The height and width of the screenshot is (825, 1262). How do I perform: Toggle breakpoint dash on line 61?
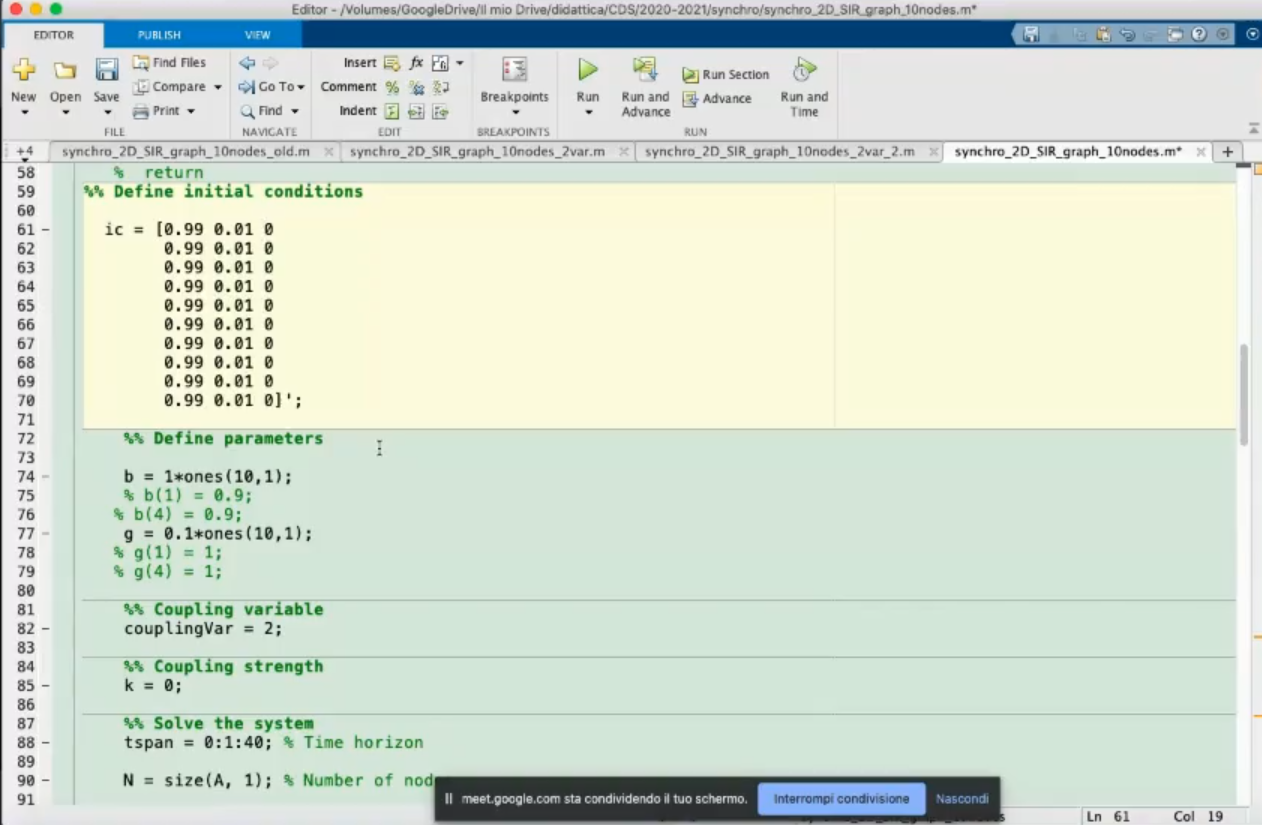pyautogui.click(x=46, y=230)
